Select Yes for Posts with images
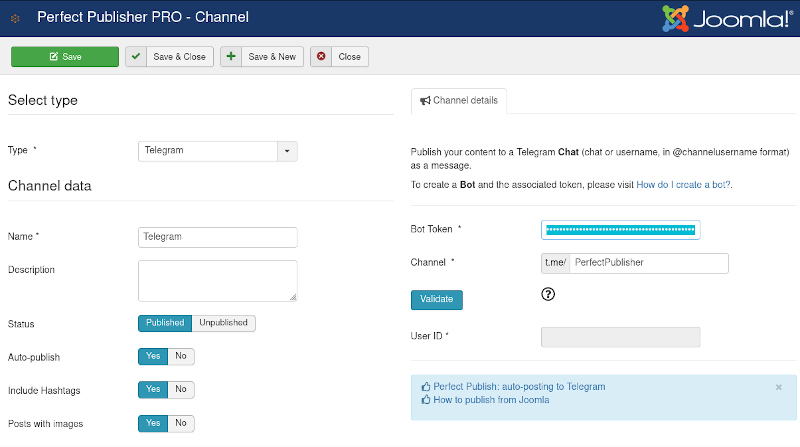This screenshot has height=447, width=800. coord(153,423)
